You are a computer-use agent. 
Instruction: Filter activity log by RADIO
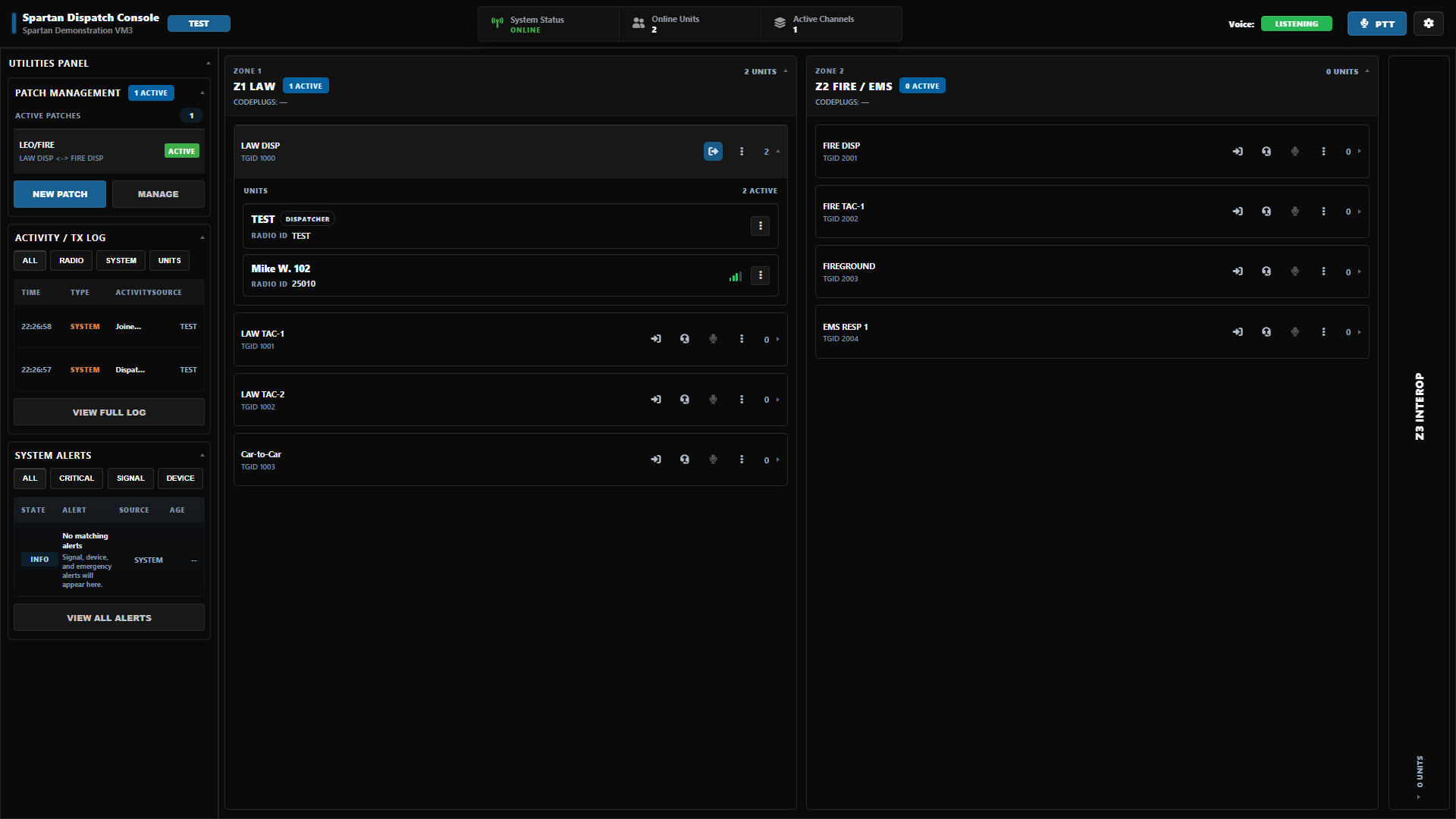[x=71, y=261]
